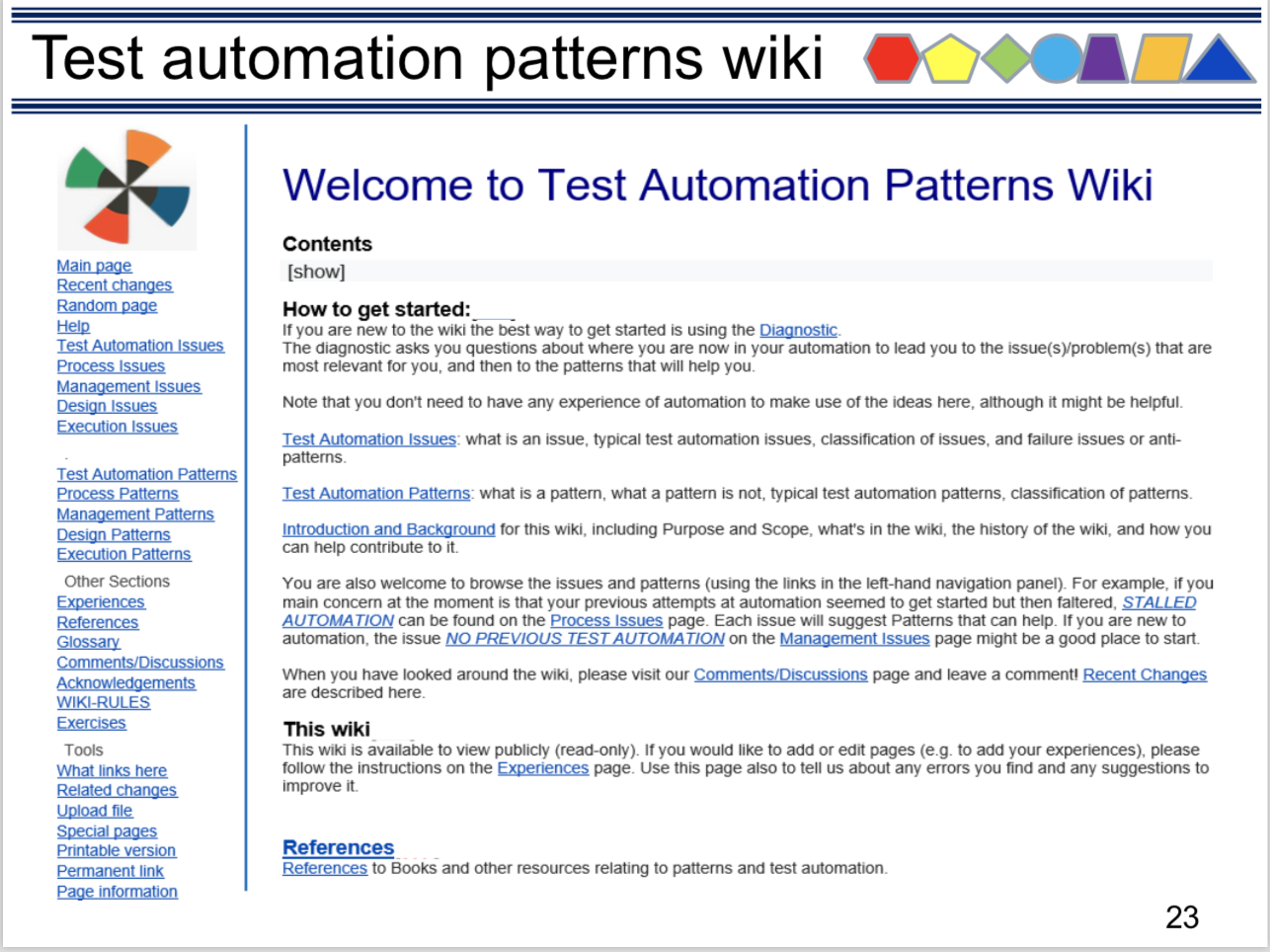Open Test Automation Issues body link

click(369, 439)
